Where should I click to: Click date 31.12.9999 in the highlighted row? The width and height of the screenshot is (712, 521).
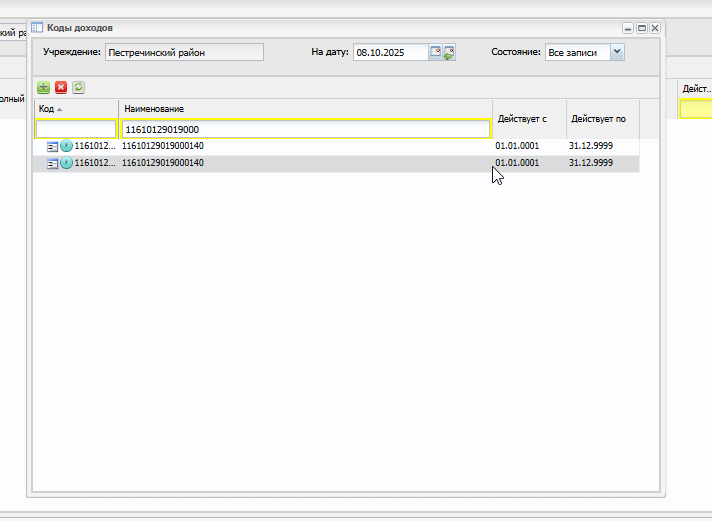[x=591, y=163]
